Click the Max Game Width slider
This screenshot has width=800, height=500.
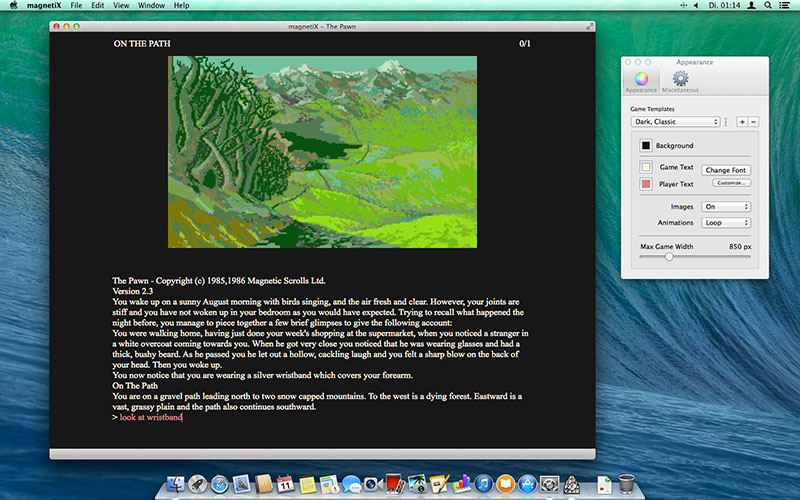pos(669,257)
